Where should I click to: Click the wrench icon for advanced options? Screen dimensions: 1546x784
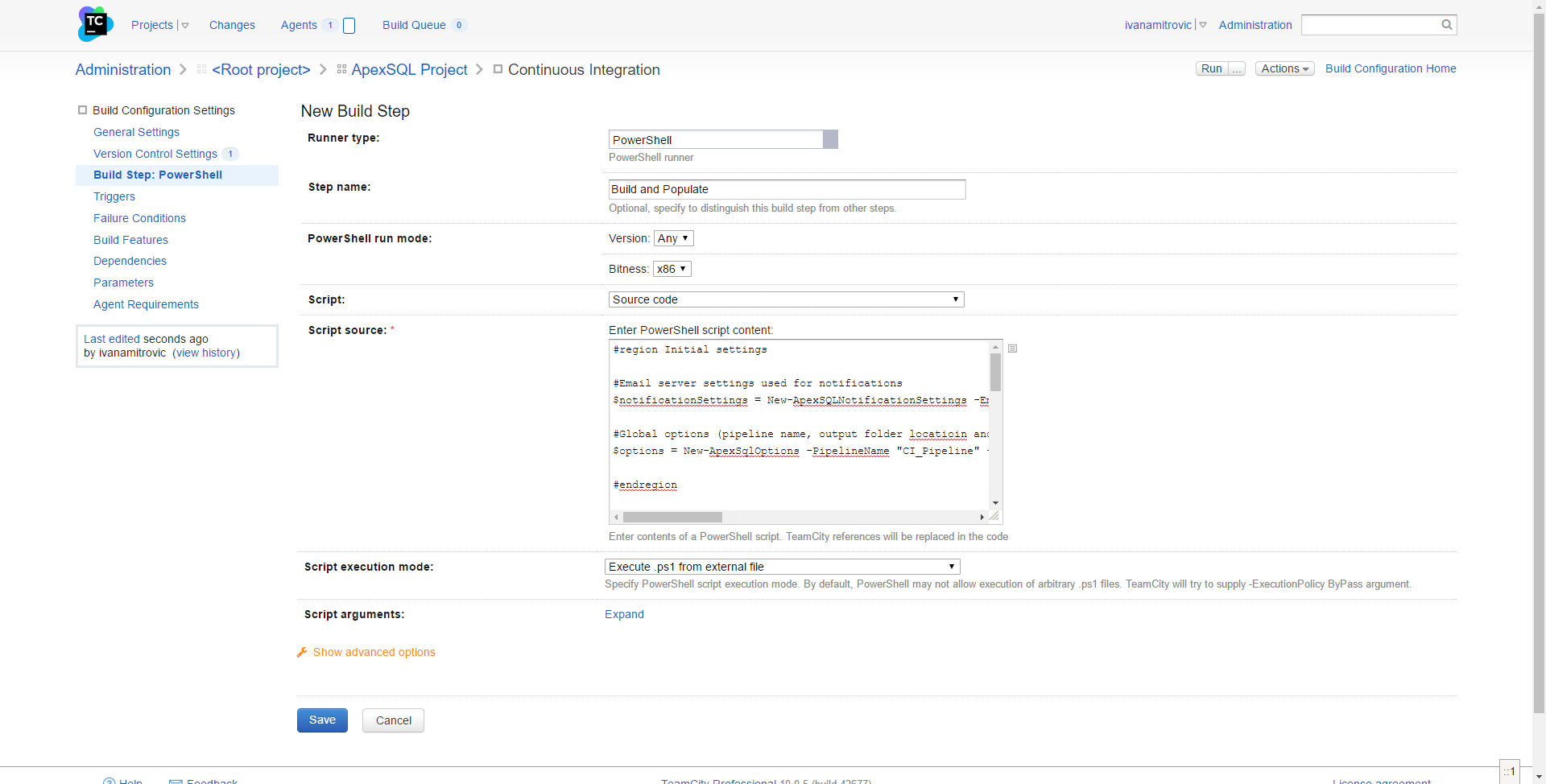(302, 652)
